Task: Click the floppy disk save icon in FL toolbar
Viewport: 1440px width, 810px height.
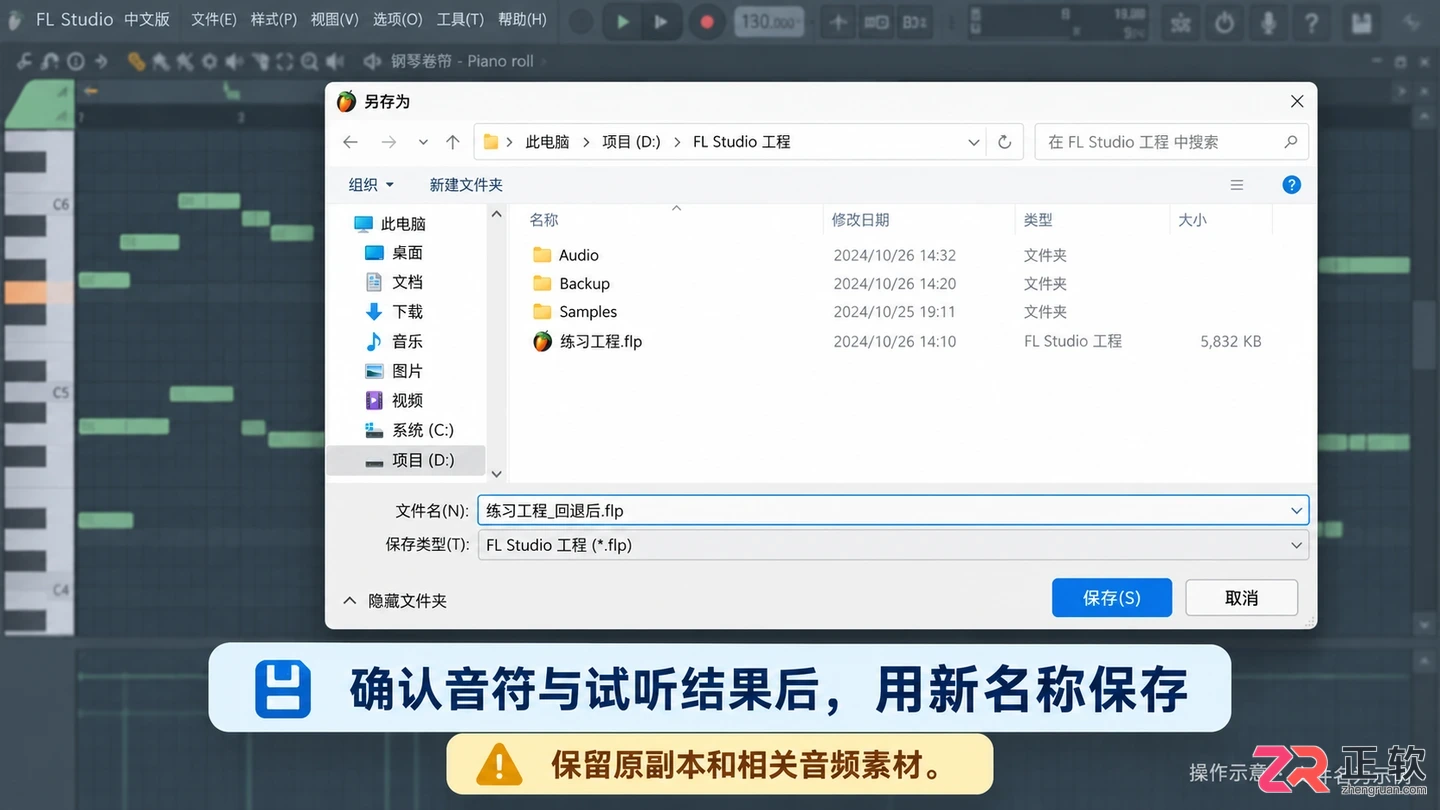Action: point(1360,22)
